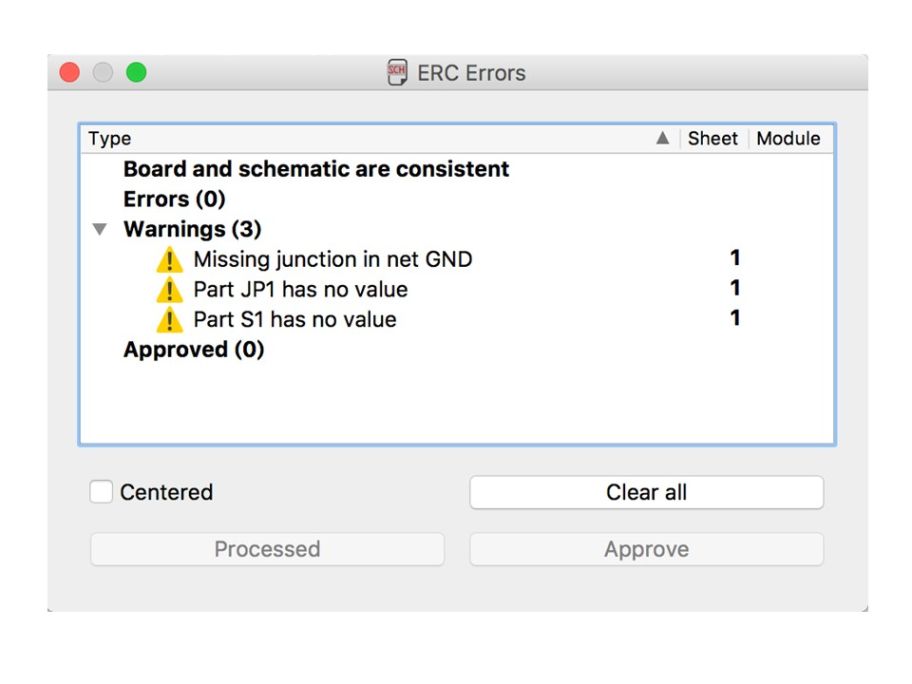
Task: Click the SCH schematic icon in title bar
Action: pos(397,73)
